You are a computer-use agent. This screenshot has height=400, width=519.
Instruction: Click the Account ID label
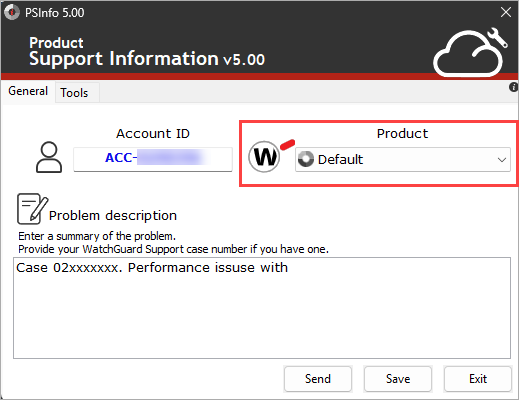[x=153, y=134]
